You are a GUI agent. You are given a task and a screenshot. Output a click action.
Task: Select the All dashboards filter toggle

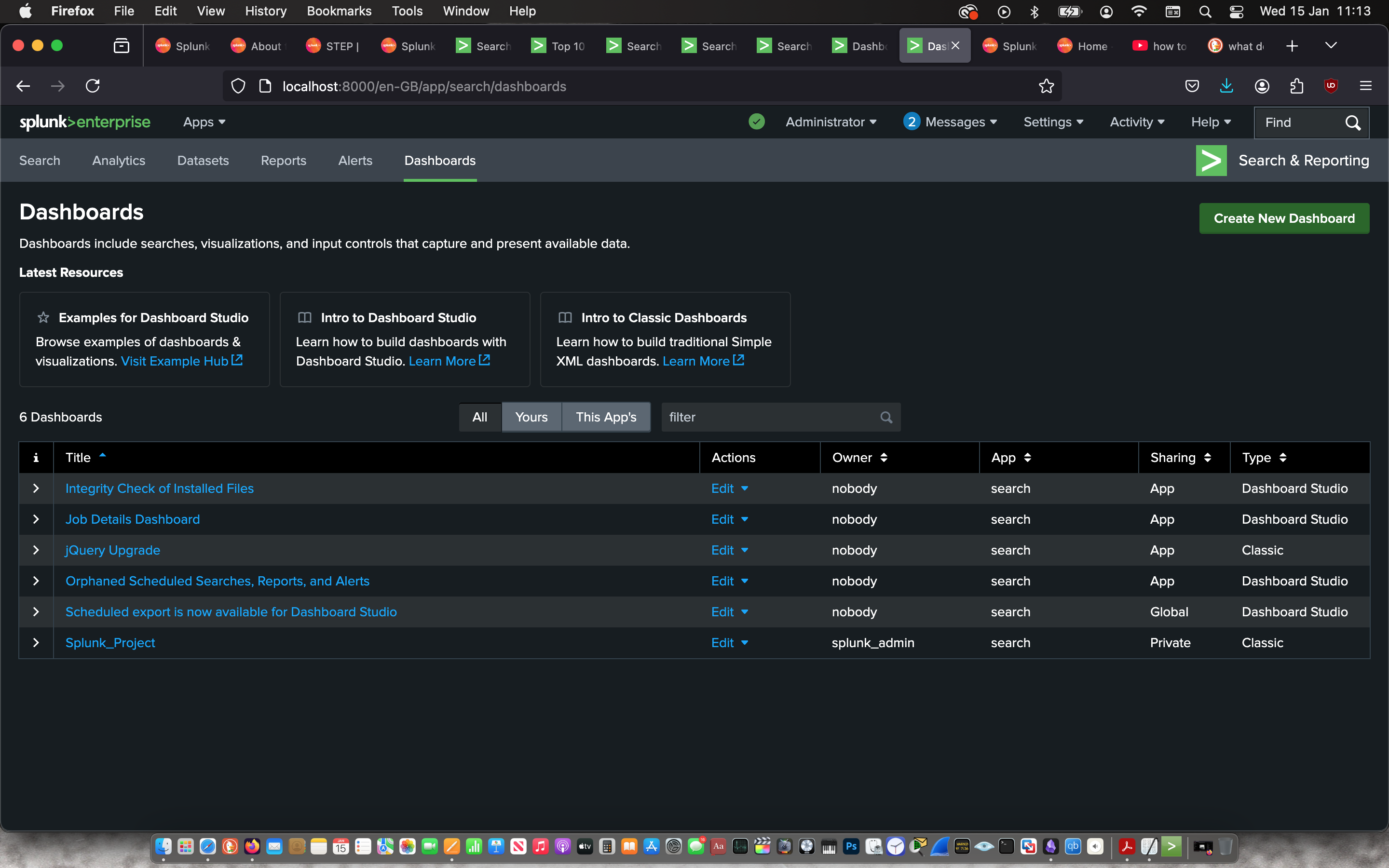click(479, 417)
